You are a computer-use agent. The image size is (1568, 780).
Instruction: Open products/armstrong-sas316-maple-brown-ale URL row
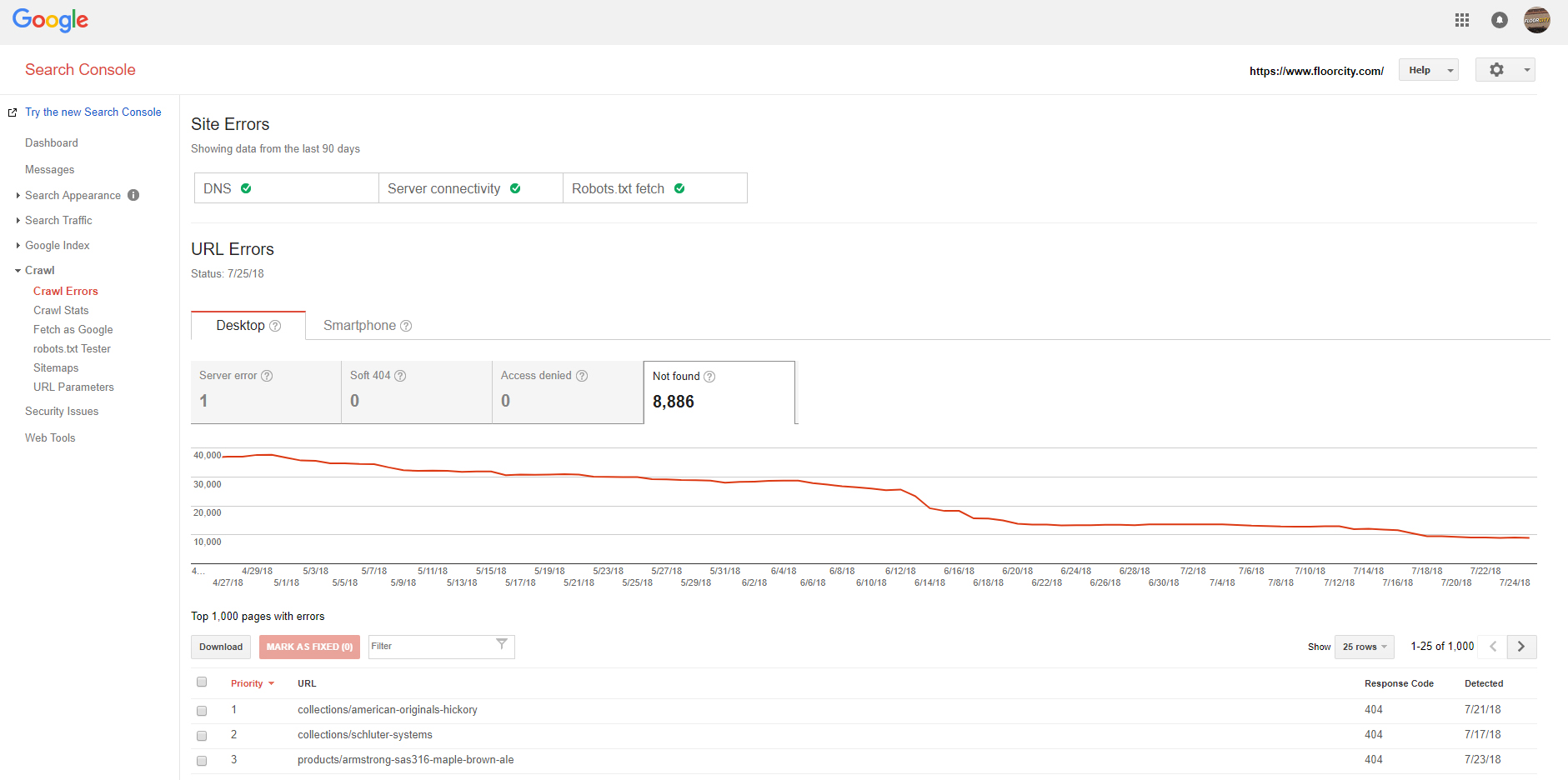tap(406, 760)
